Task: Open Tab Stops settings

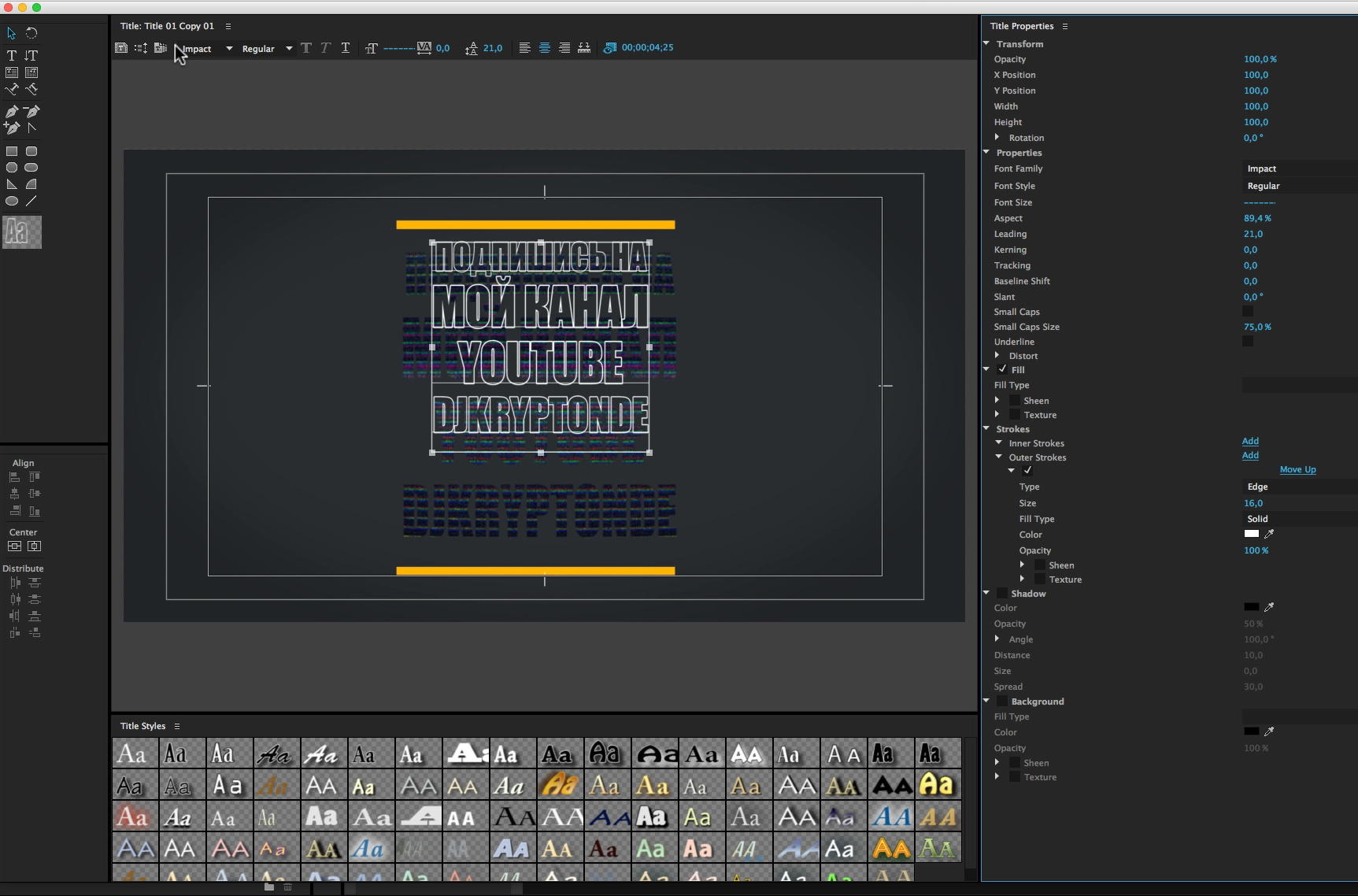Action: point(584,48)
